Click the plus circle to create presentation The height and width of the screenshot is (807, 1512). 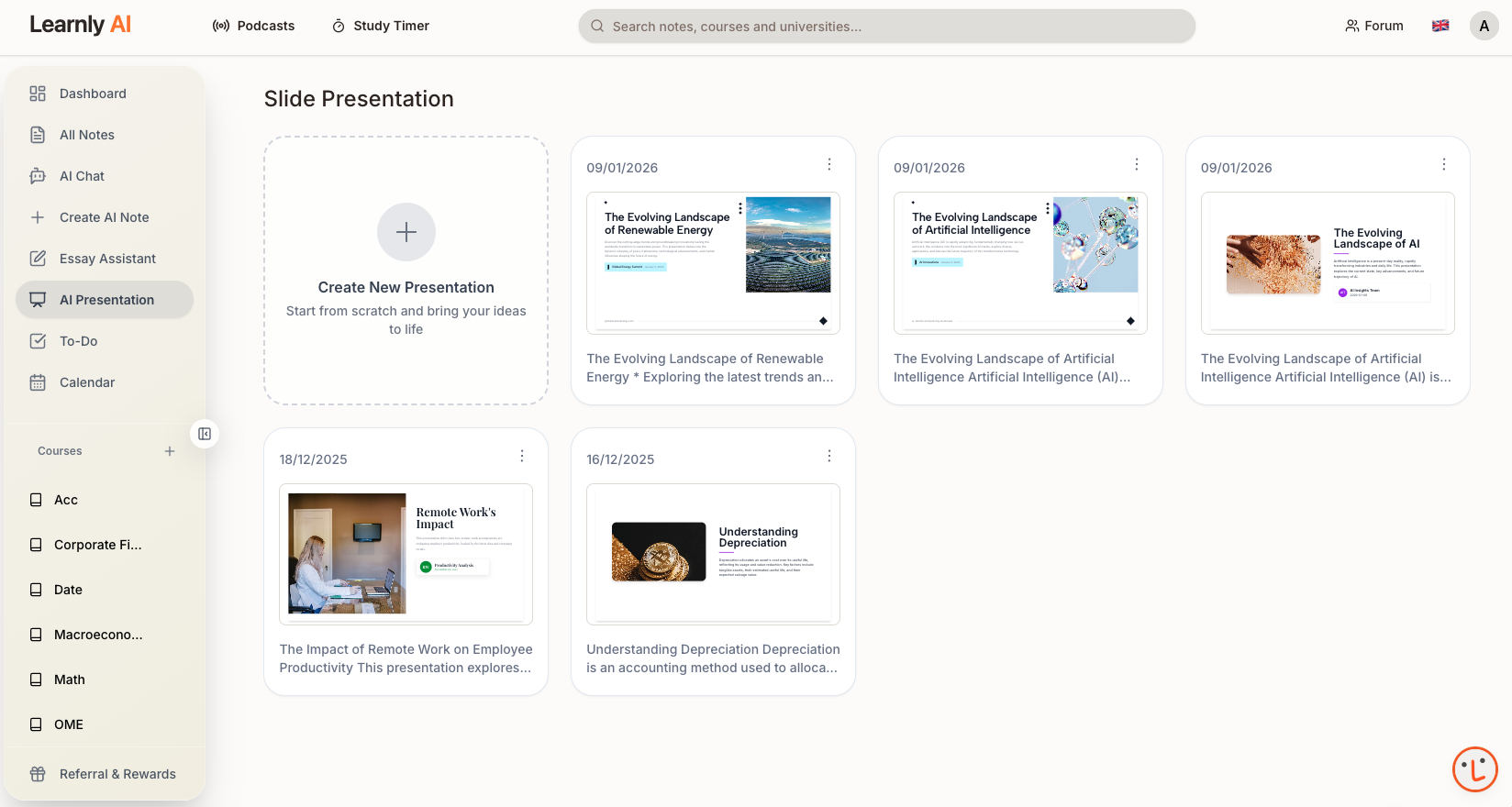point(406,232)
